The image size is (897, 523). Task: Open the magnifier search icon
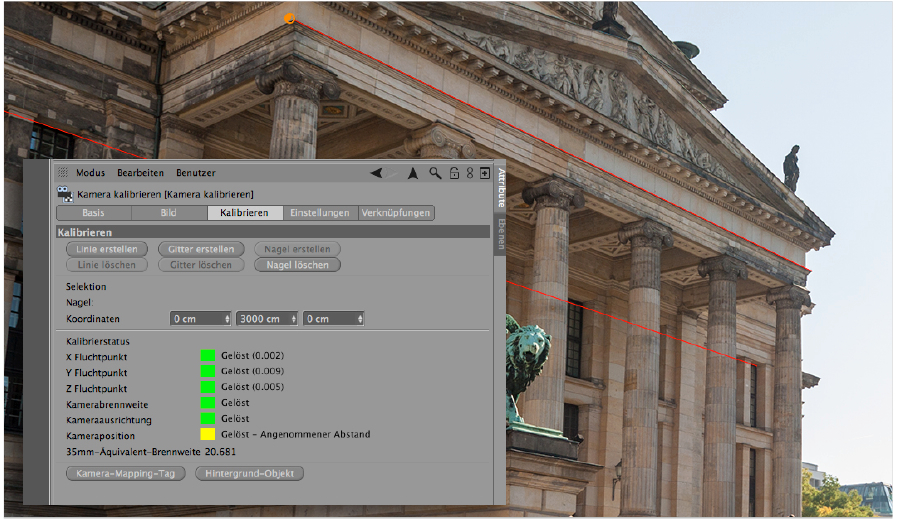pos(435,173)
